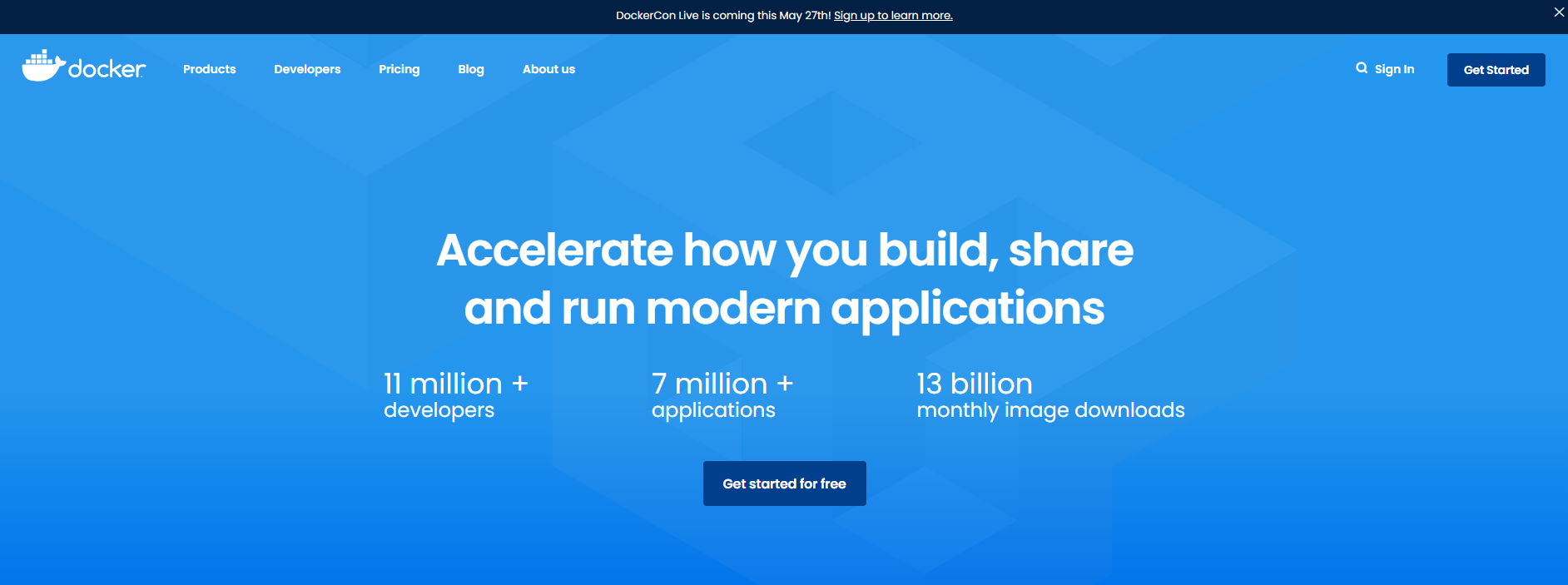This screenshot has width=1568, height=585.
Task: Click the DockerCon Live announcement text
Action: [723, 15]
